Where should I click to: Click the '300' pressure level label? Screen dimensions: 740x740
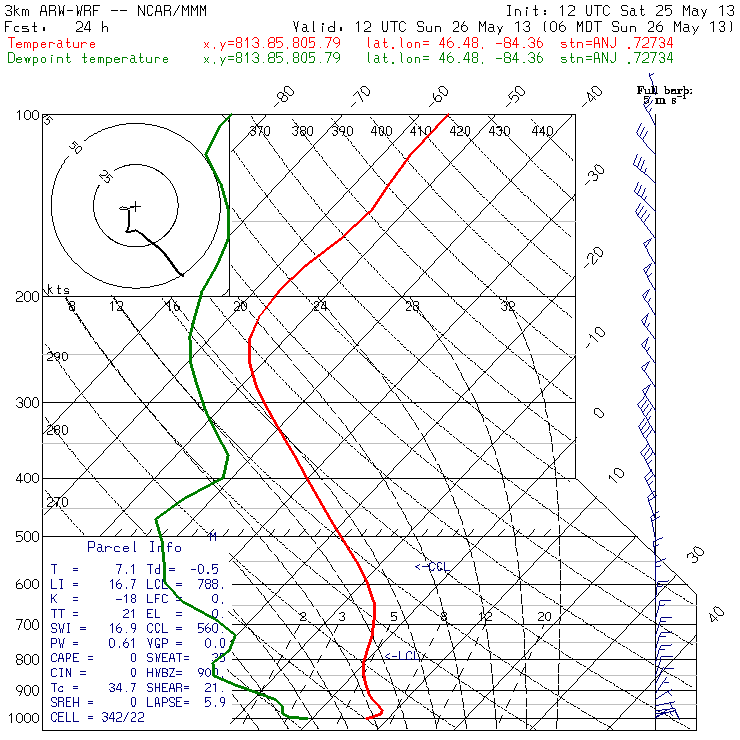(27, 403)
